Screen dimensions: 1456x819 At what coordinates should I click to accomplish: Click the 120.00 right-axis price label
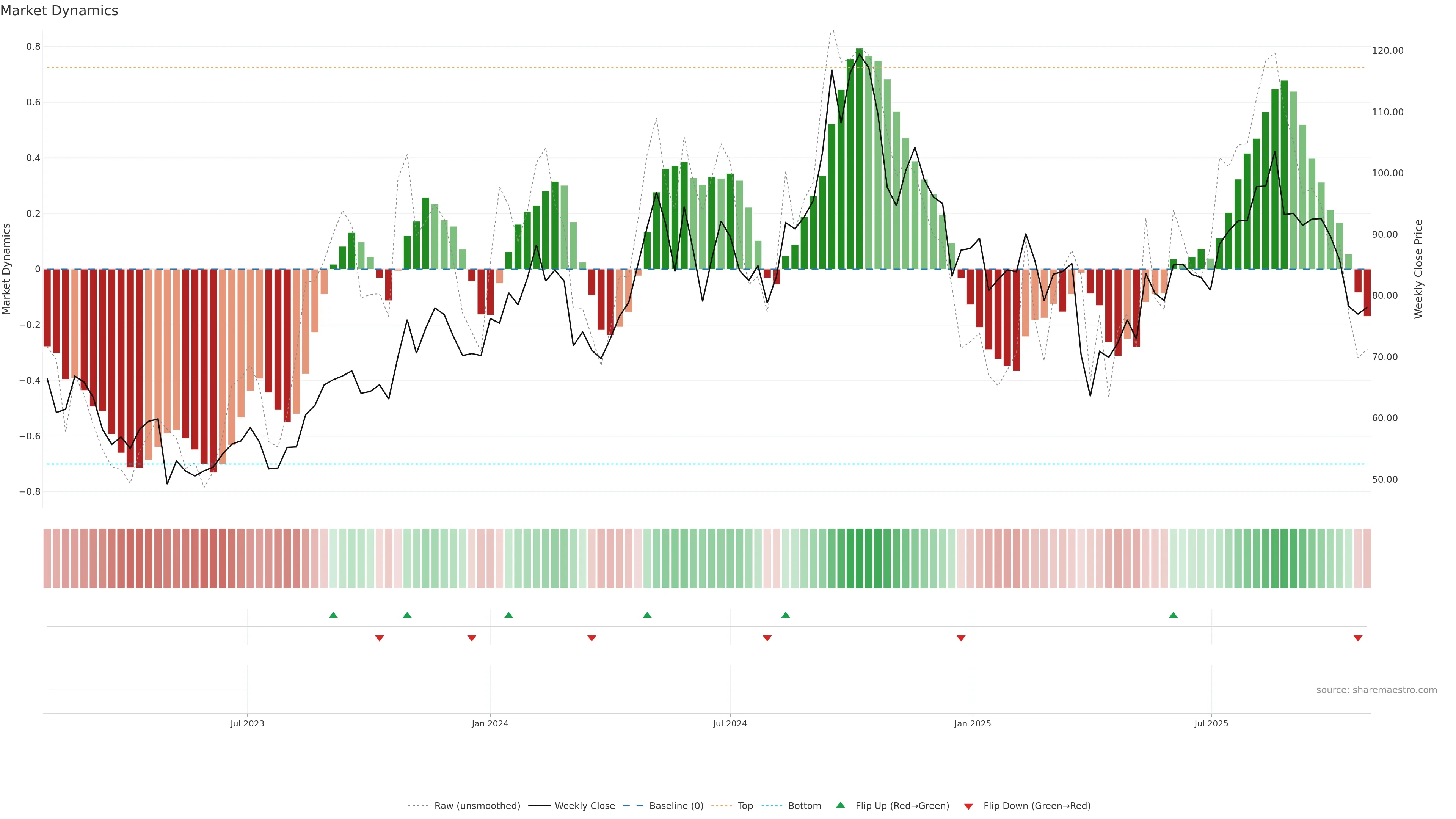(x=1388, y=51)
